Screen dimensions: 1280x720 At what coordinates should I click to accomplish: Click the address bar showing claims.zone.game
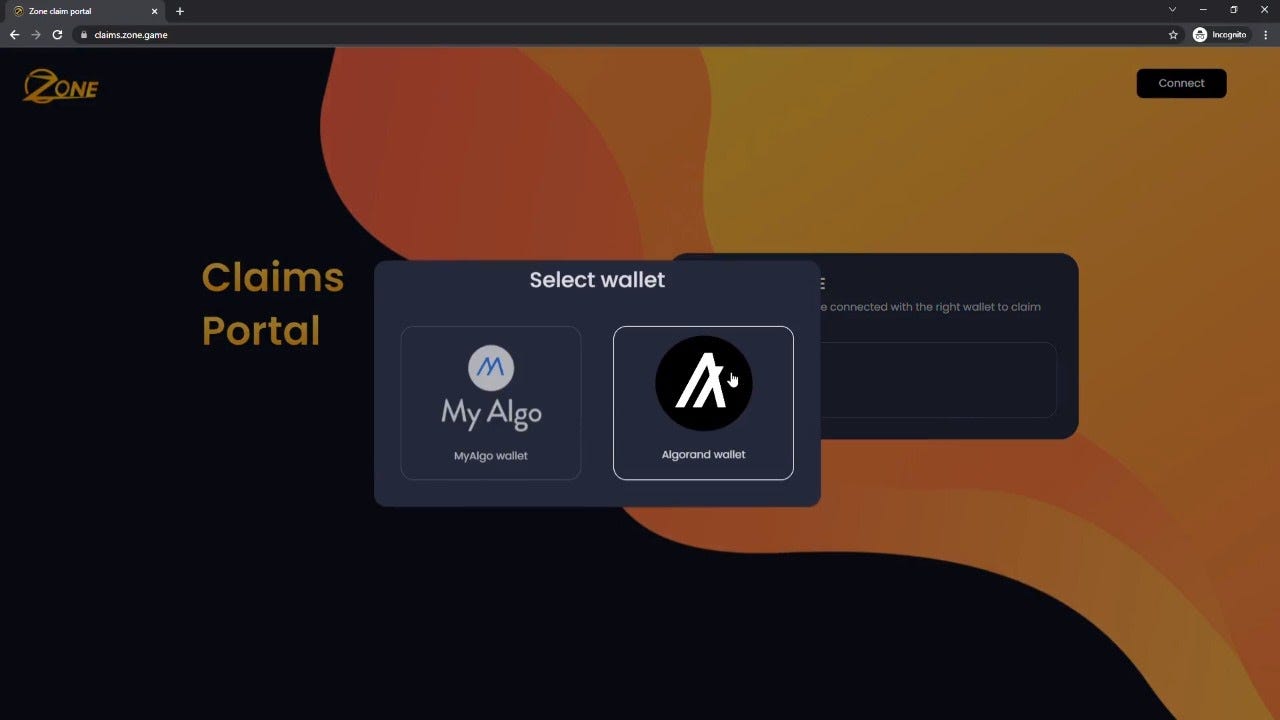pyautogui.click(x=620, y=34)
